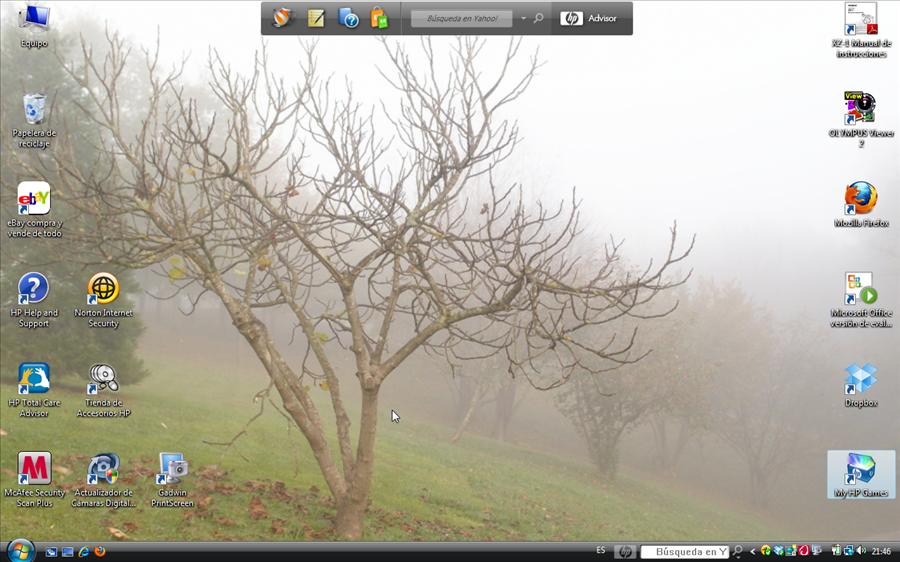900x562 pixels.
Task: Select the Actualizador de Cámaras Digitales shortcut
Action: tap(103, 479)
